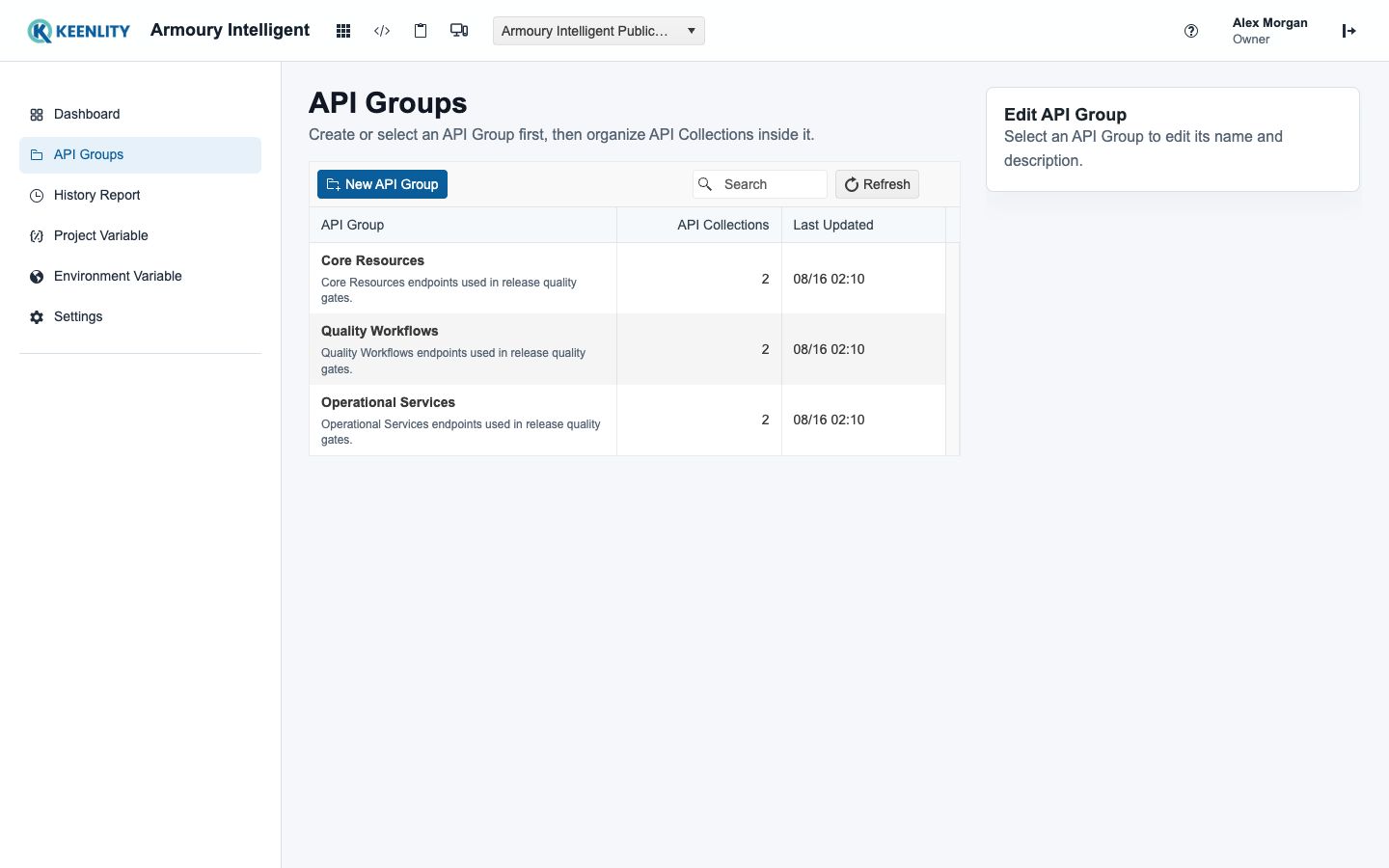Click Operational Services description text
The height and width of the screenshot is (868, 1389).
461,432
